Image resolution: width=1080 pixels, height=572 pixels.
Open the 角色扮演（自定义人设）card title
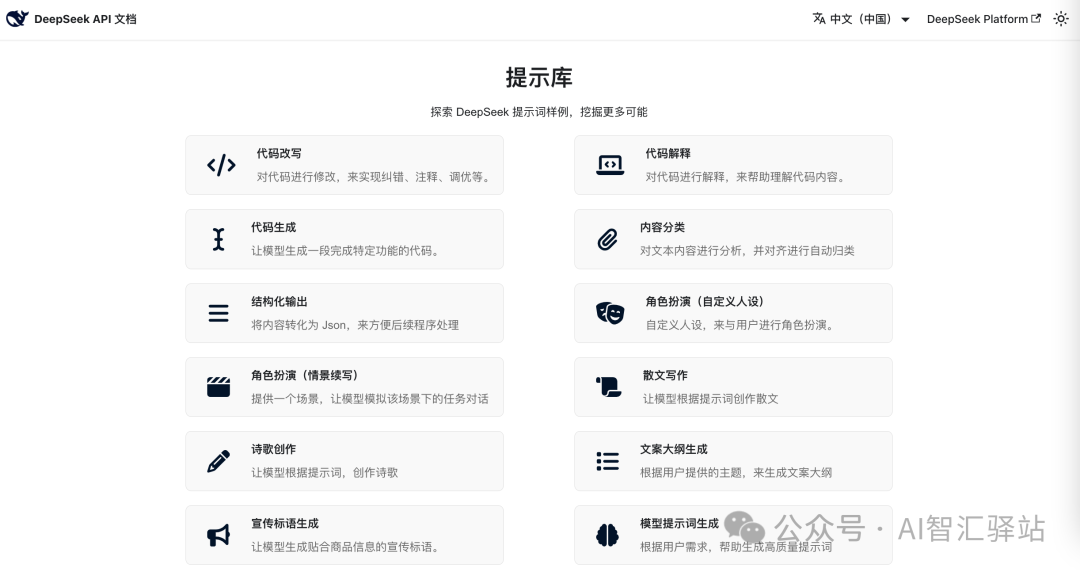pos(705,302)
